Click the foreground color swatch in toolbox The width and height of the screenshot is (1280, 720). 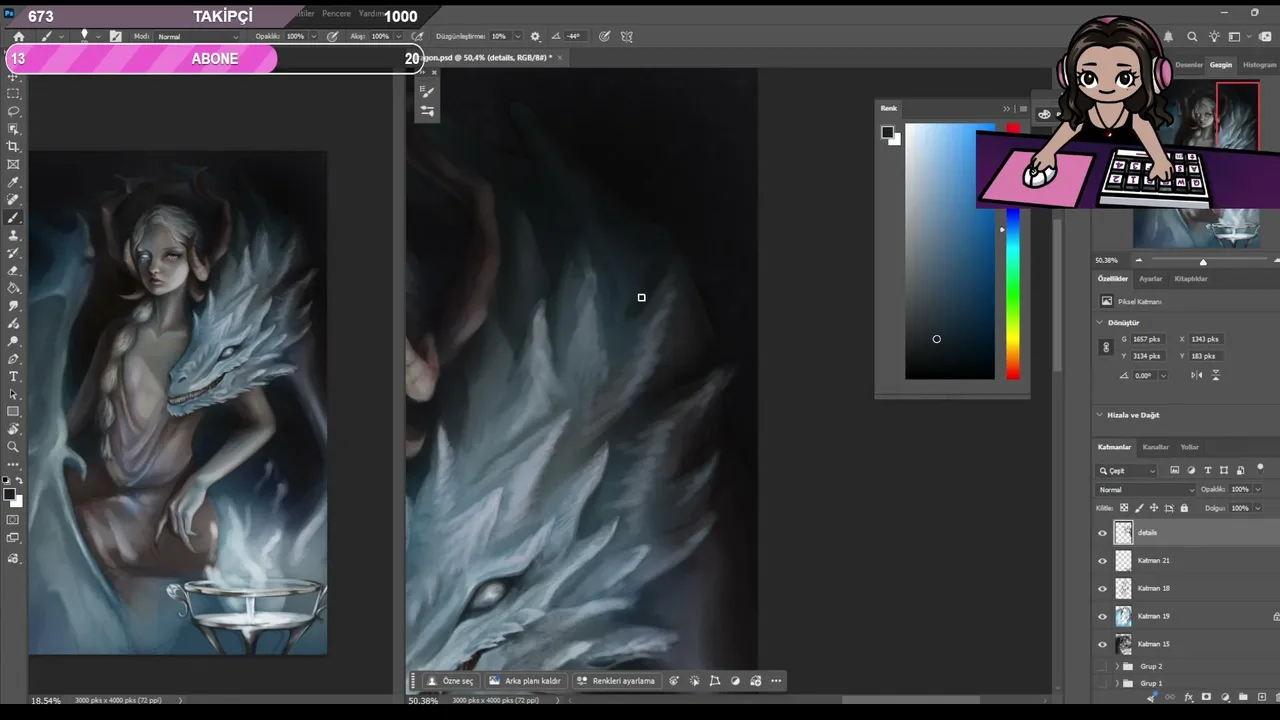coord(9,494)
